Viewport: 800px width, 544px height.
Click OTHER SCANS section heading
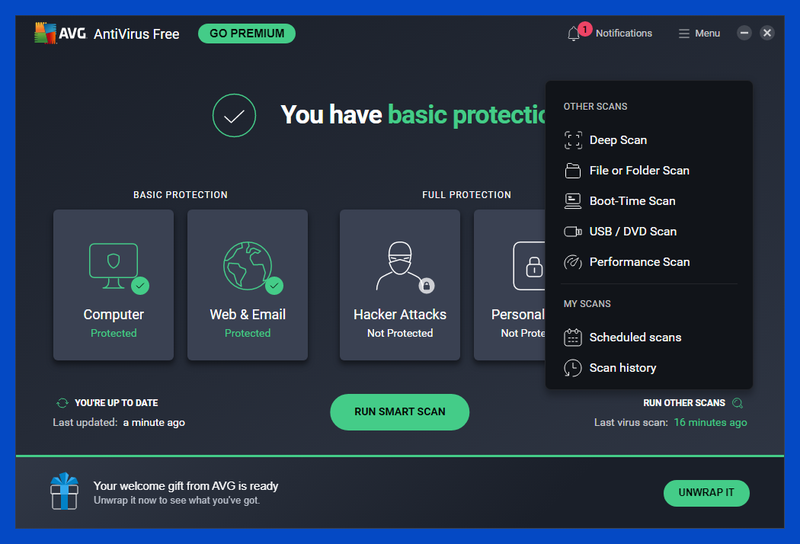click(595, 107)
